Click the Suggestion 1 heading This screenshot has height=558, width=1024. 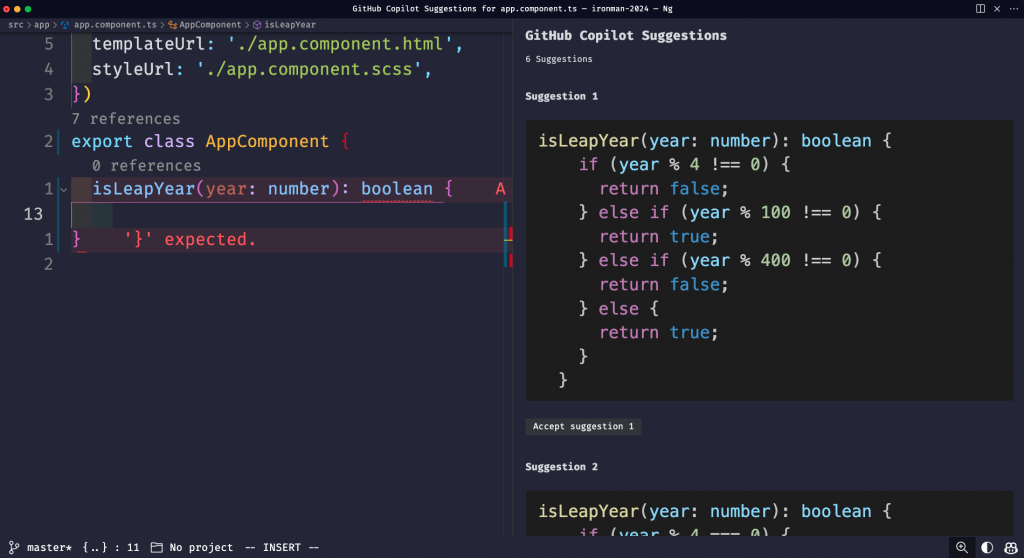coord(562,96)
